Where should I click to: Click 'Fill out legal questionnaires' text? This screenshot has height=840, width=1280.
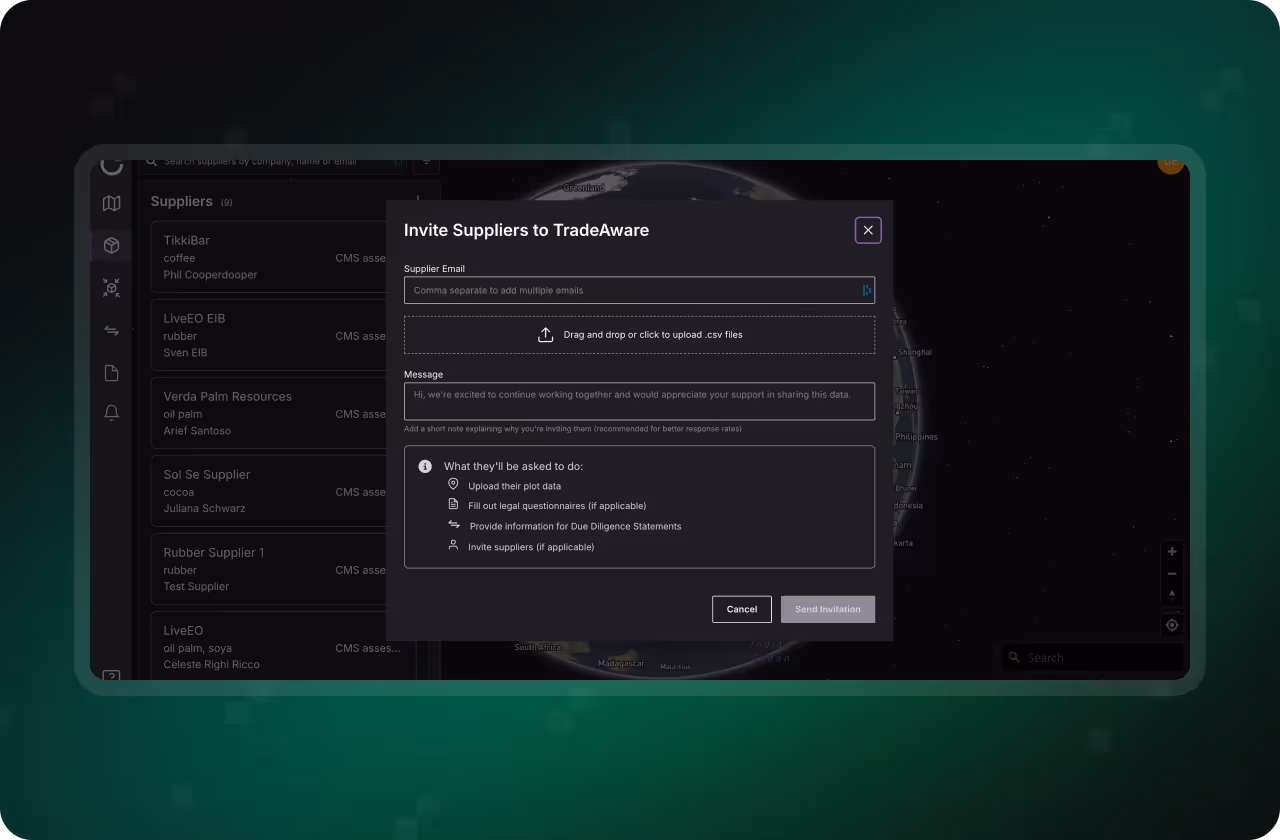[557, 506]
